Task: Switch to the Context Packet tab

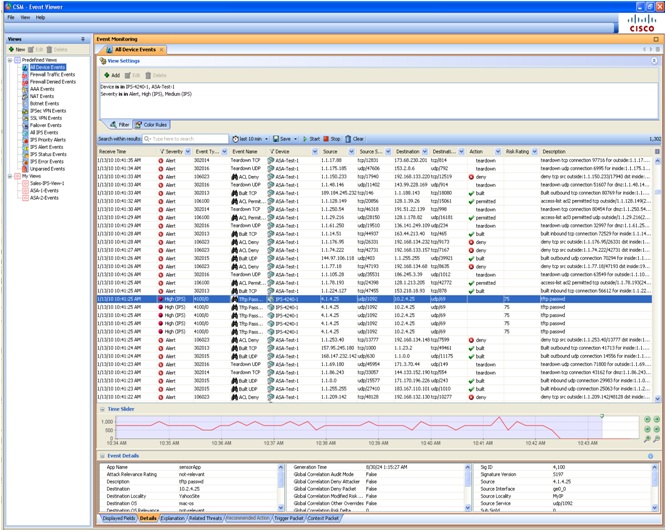Action: tap(323, 518)
